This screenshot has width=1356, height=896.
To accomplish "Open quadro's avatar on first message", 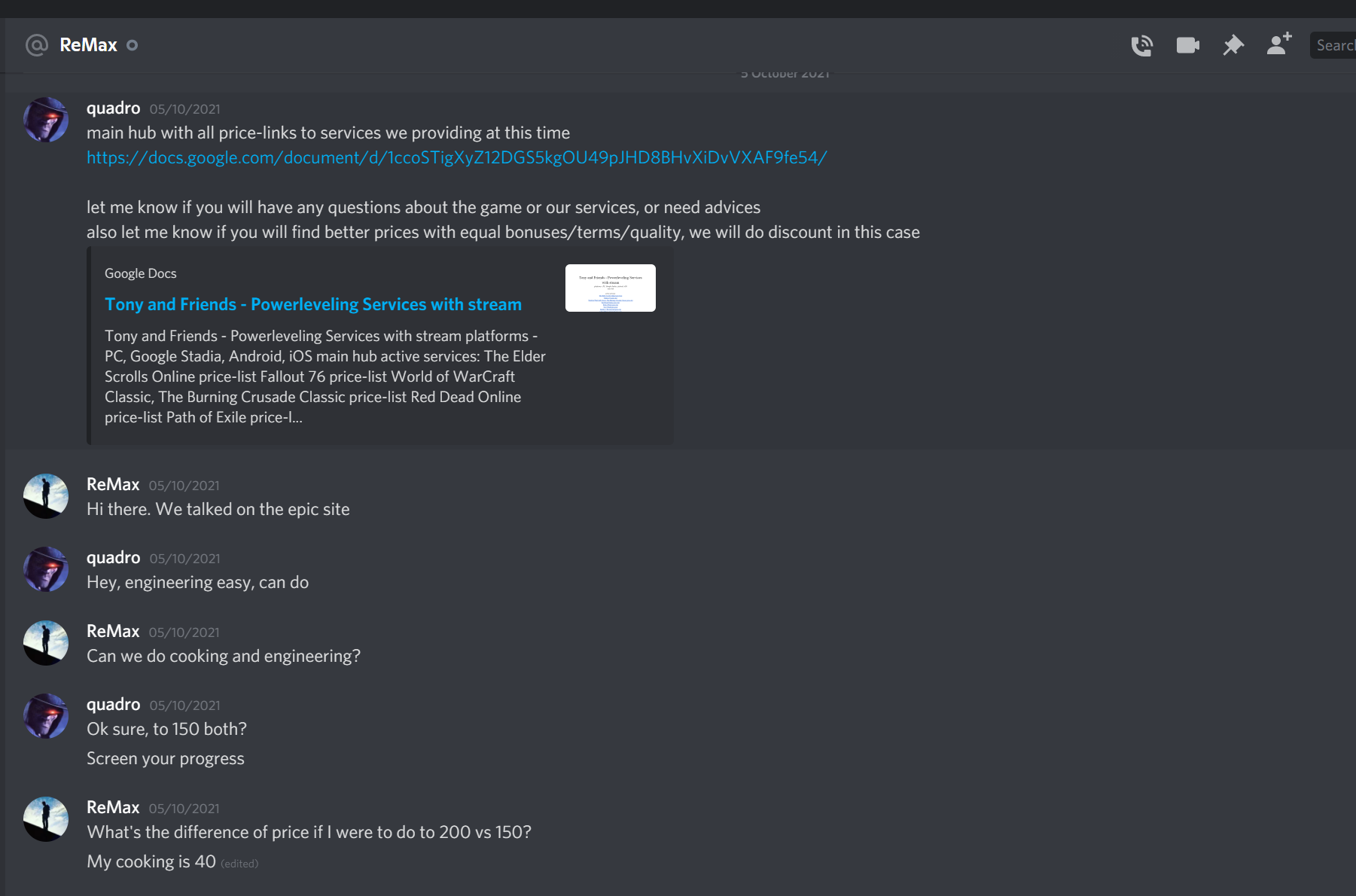I will pos(46,120).
